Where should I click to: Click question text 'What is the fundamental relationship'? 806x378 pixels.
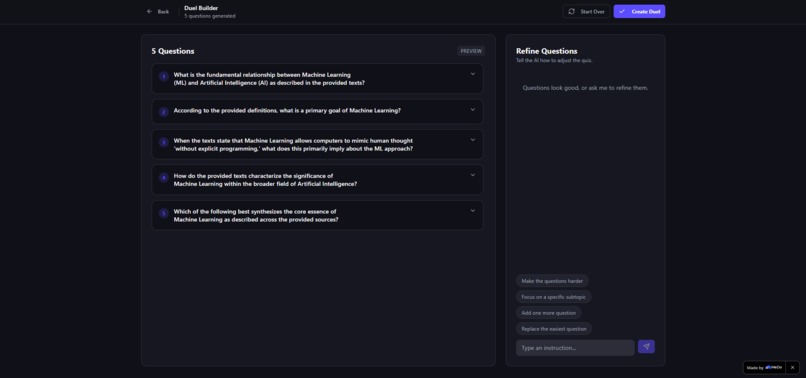point(269,79)
